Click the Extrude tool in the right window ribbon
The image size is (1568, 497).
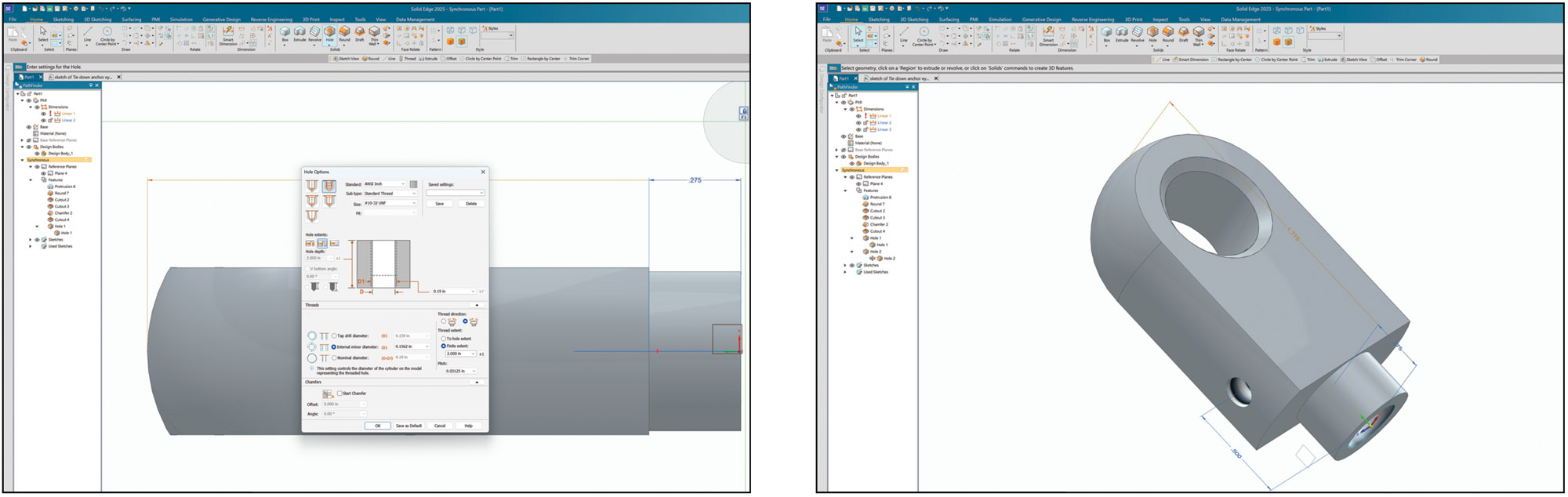1122,34
